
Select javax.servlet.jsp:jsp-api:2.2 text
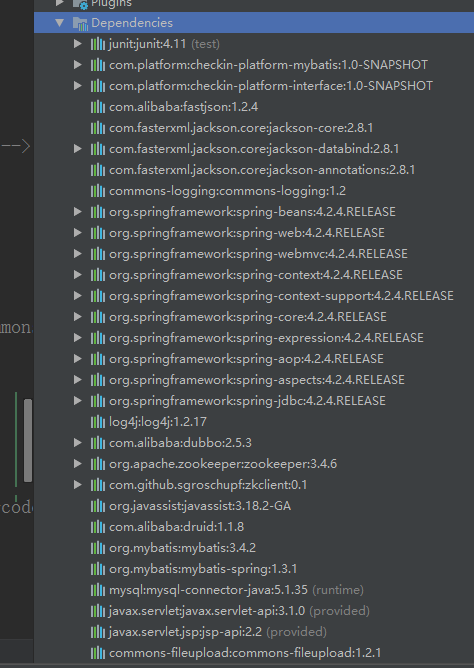(186, 632)
